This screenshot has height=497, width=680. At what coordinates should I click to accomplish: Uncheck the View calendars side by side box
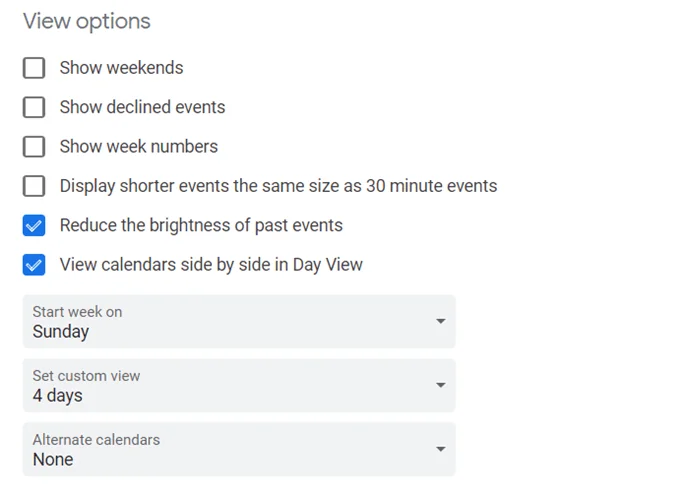pyautogui.click(x=34, y=265)
